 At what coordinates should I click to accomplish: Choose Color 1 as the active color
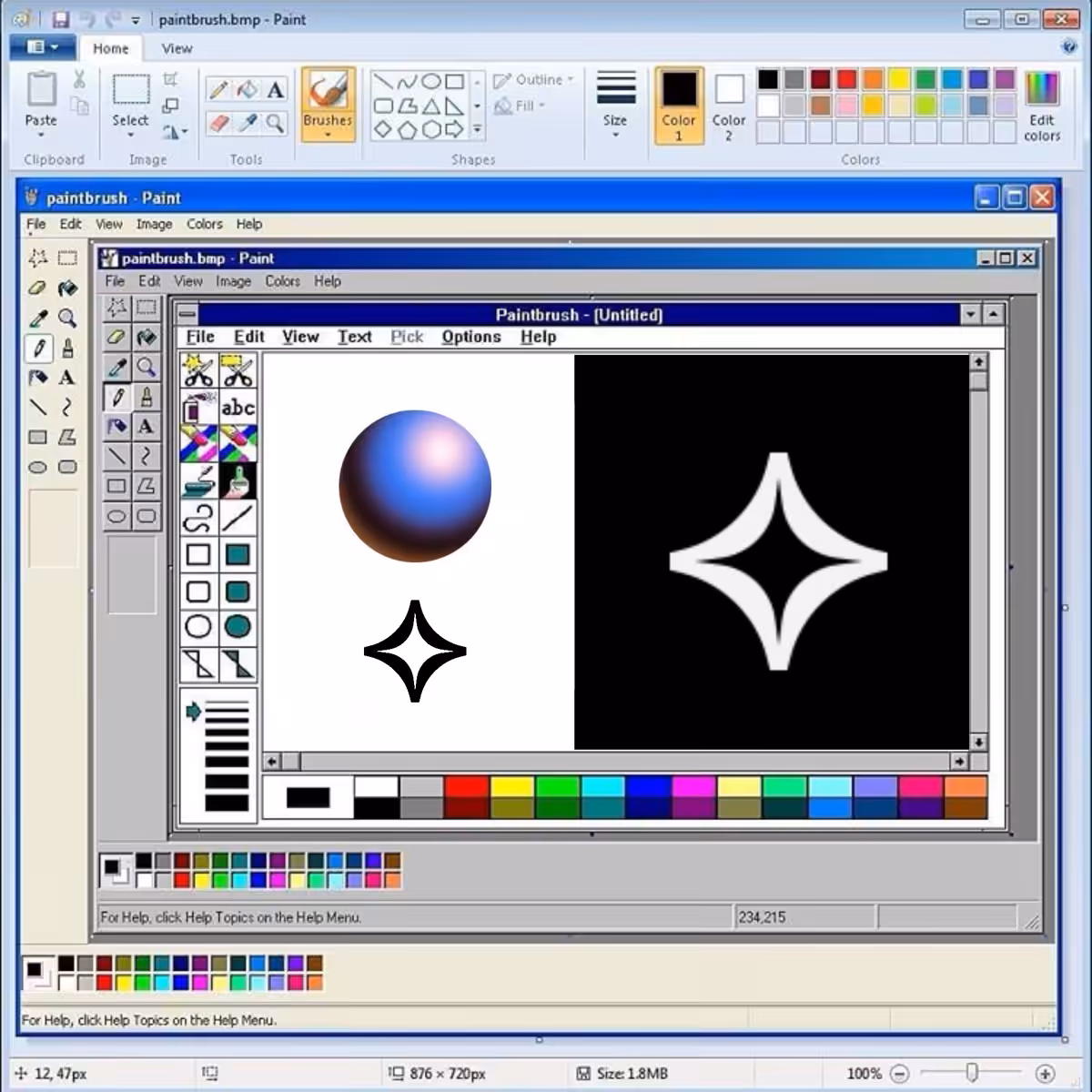point(679,106)
